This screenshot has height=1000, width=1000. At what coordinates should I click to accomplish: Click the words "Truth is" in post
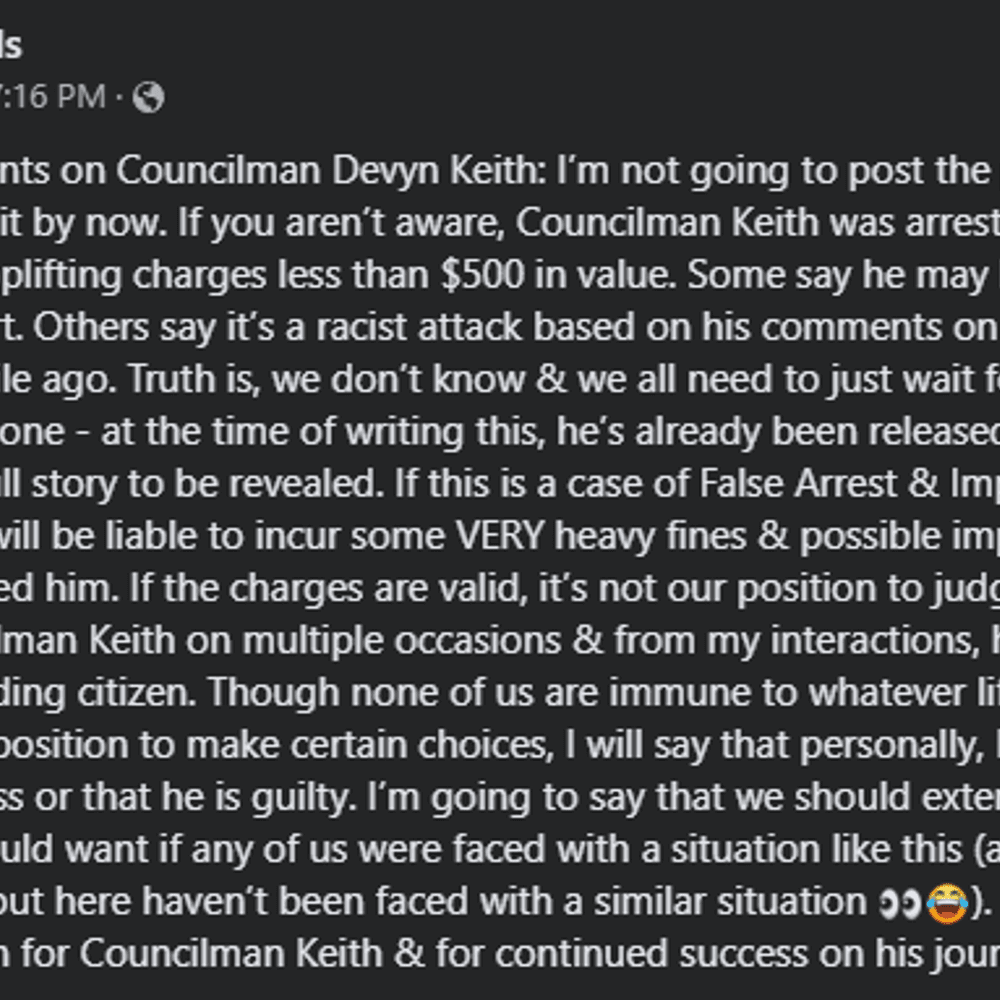tap(195, 379)
